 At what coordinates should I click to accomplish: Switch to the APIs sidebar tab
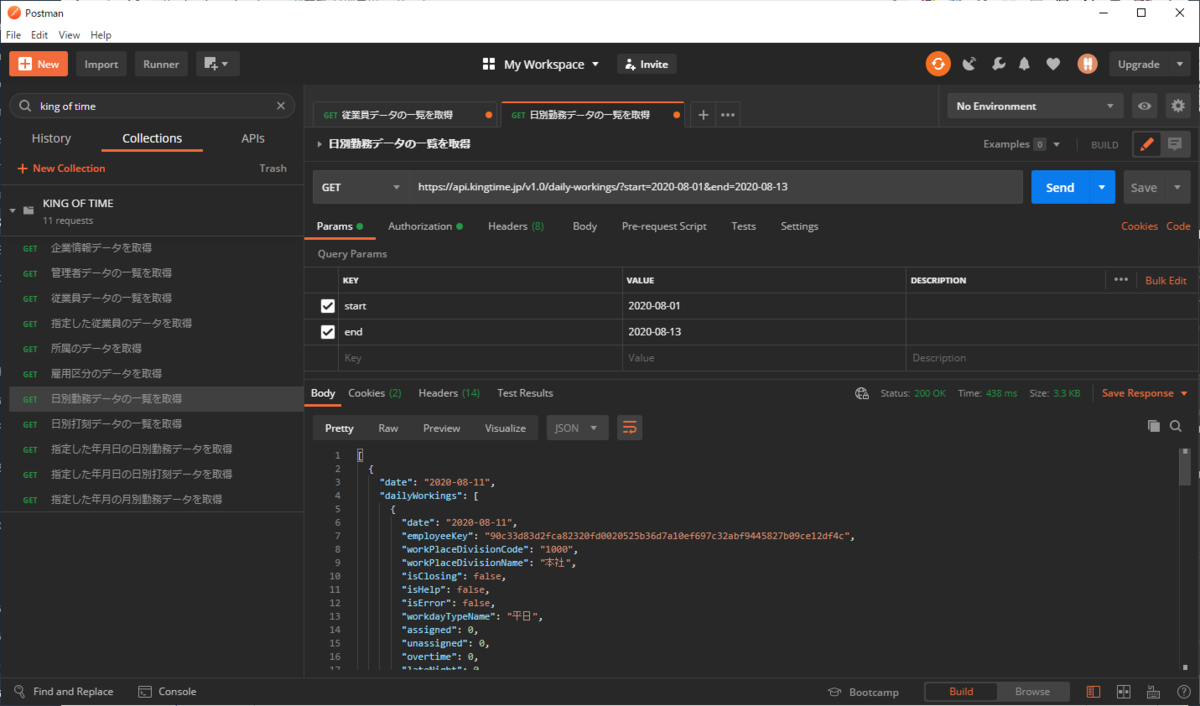pyautogui.click(x=253, y=139)
